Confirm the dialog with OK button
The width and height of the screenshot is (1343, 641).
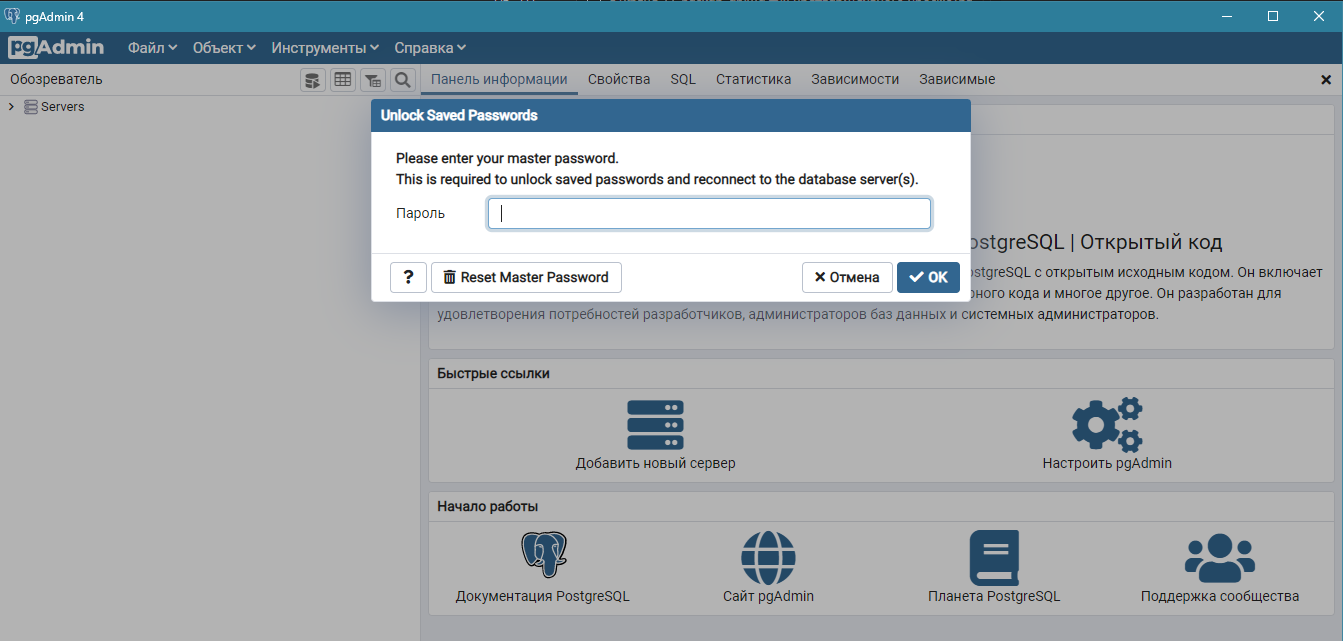point(928,277)
